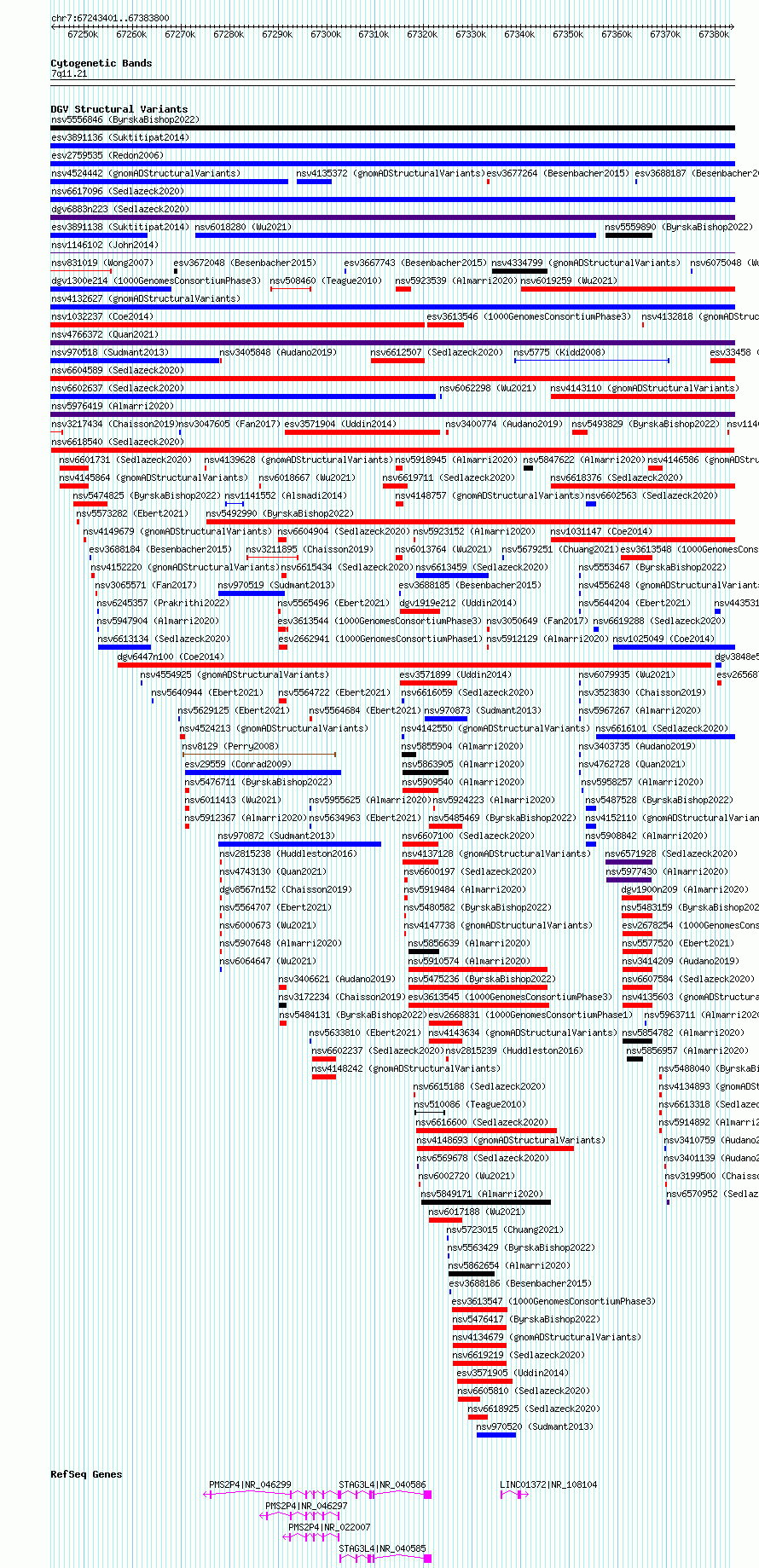The height and width of the screenshot is (1568, 759).
Task: Select nsv508460 (Teague2010) label
Action: (x=324, y=281)
